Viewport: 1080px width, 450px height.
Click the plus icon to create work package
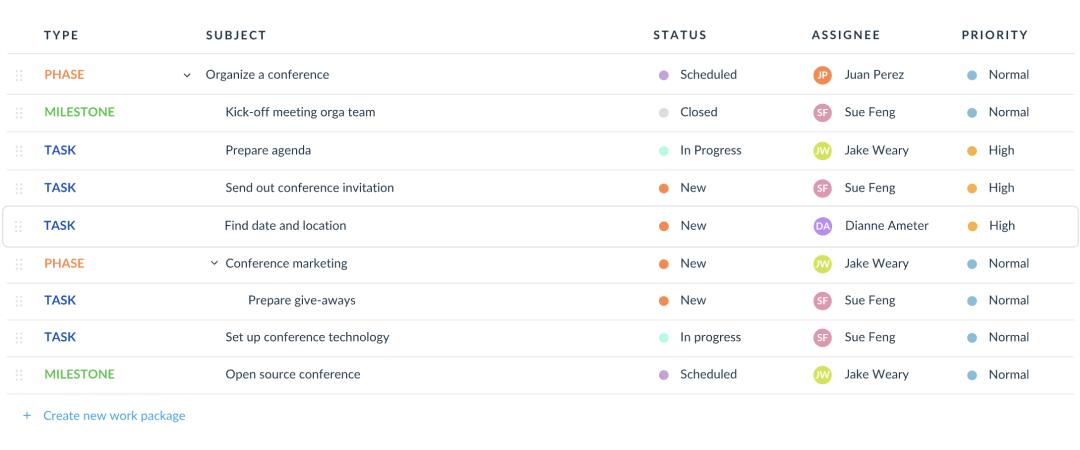tap(27, 416)
